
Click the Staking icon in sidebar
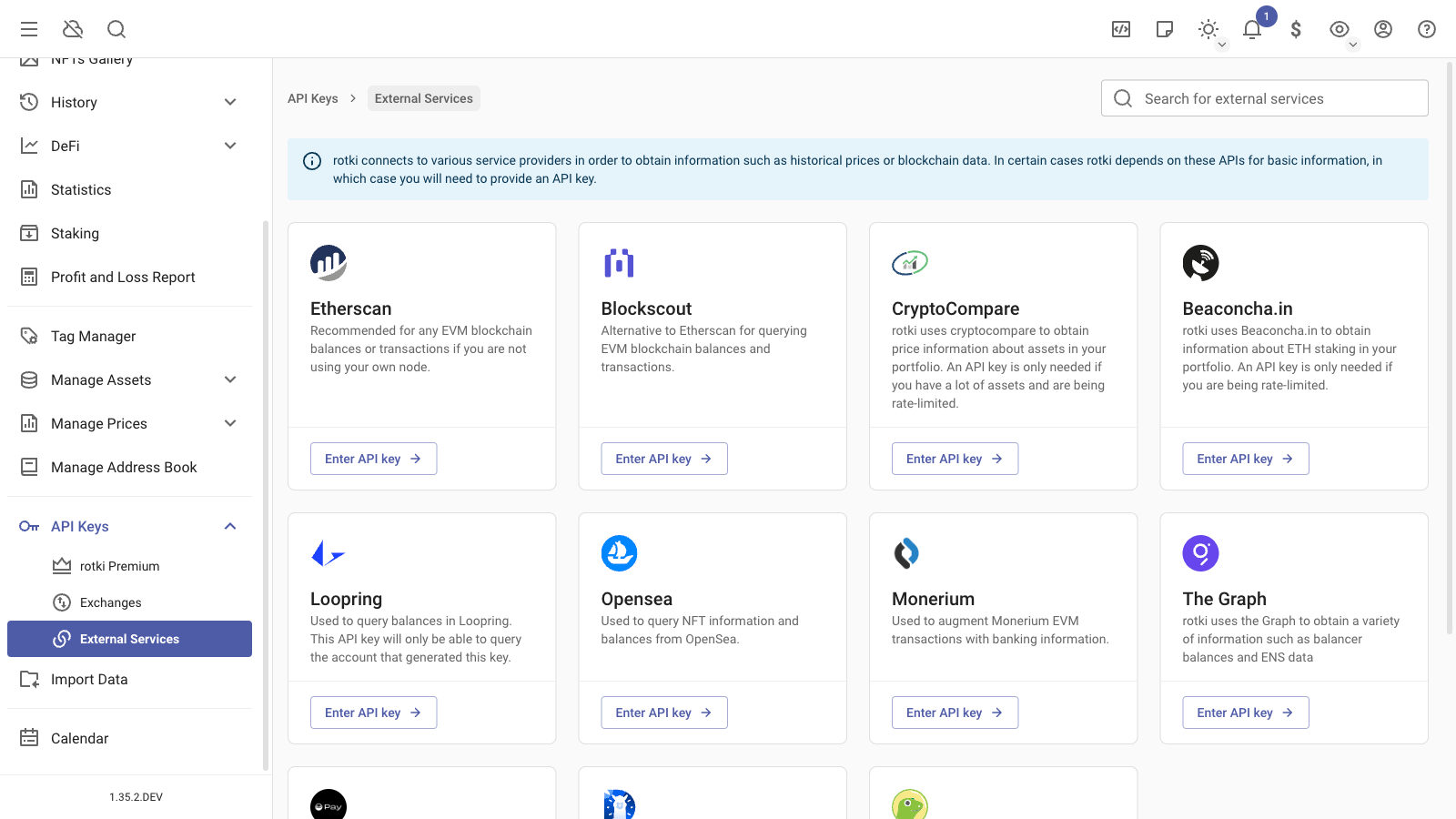point(29,233)
